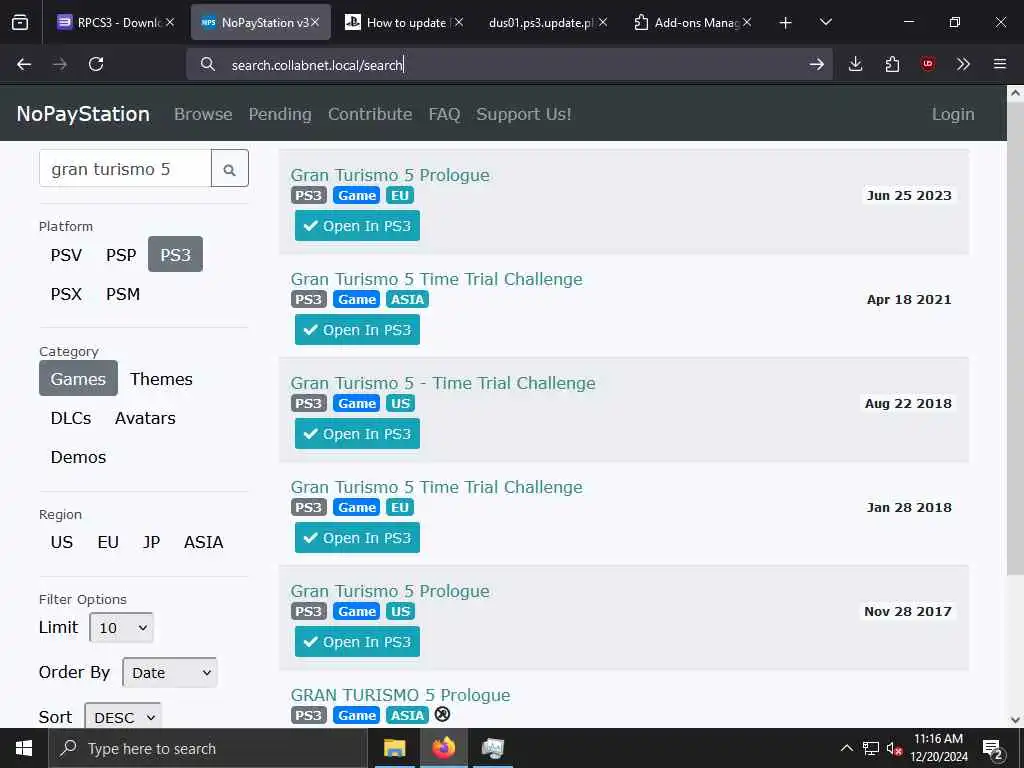The width and height of the screenshot is (1024, 768).
Task: Show more tools overflow chevron
Action: (963, 64)
